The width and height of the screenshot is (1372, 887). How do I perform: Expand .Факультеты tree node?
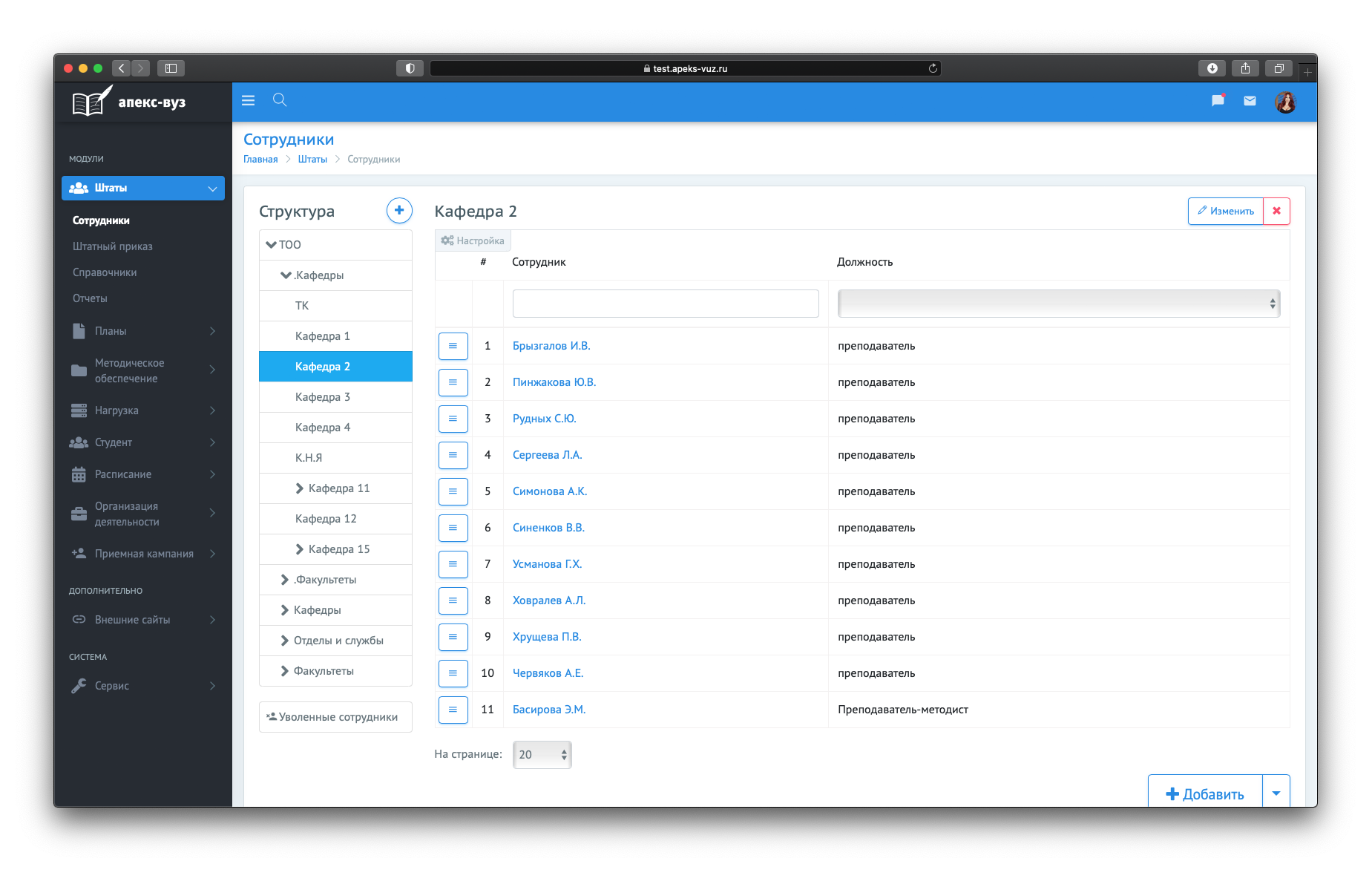coord(284,580)
